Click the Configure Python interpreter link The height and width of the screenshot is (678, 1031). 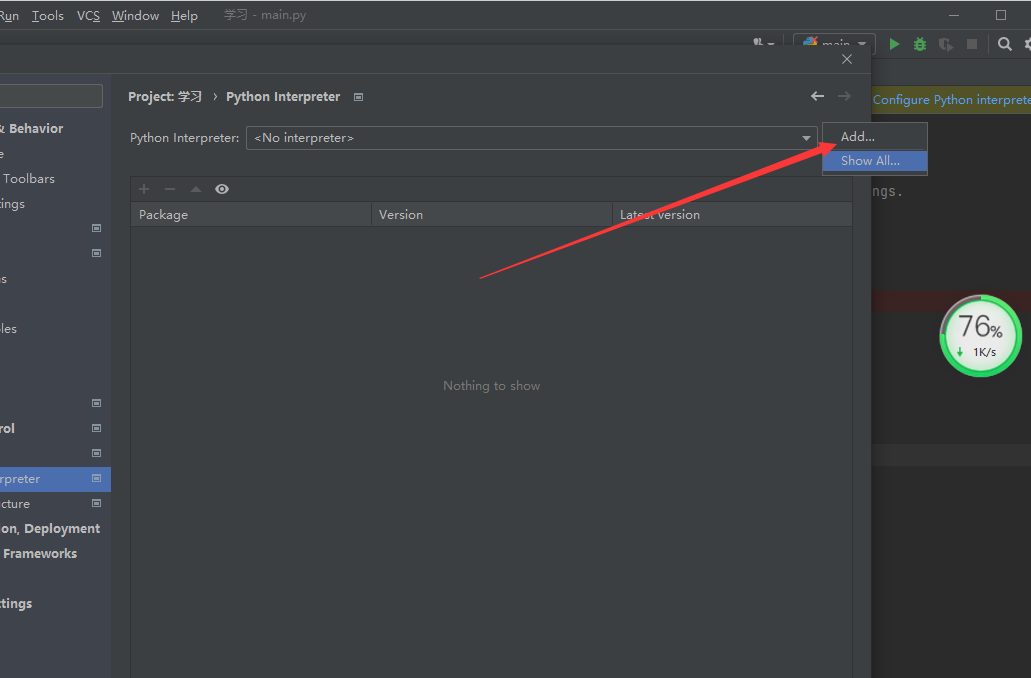pos(950,100)
